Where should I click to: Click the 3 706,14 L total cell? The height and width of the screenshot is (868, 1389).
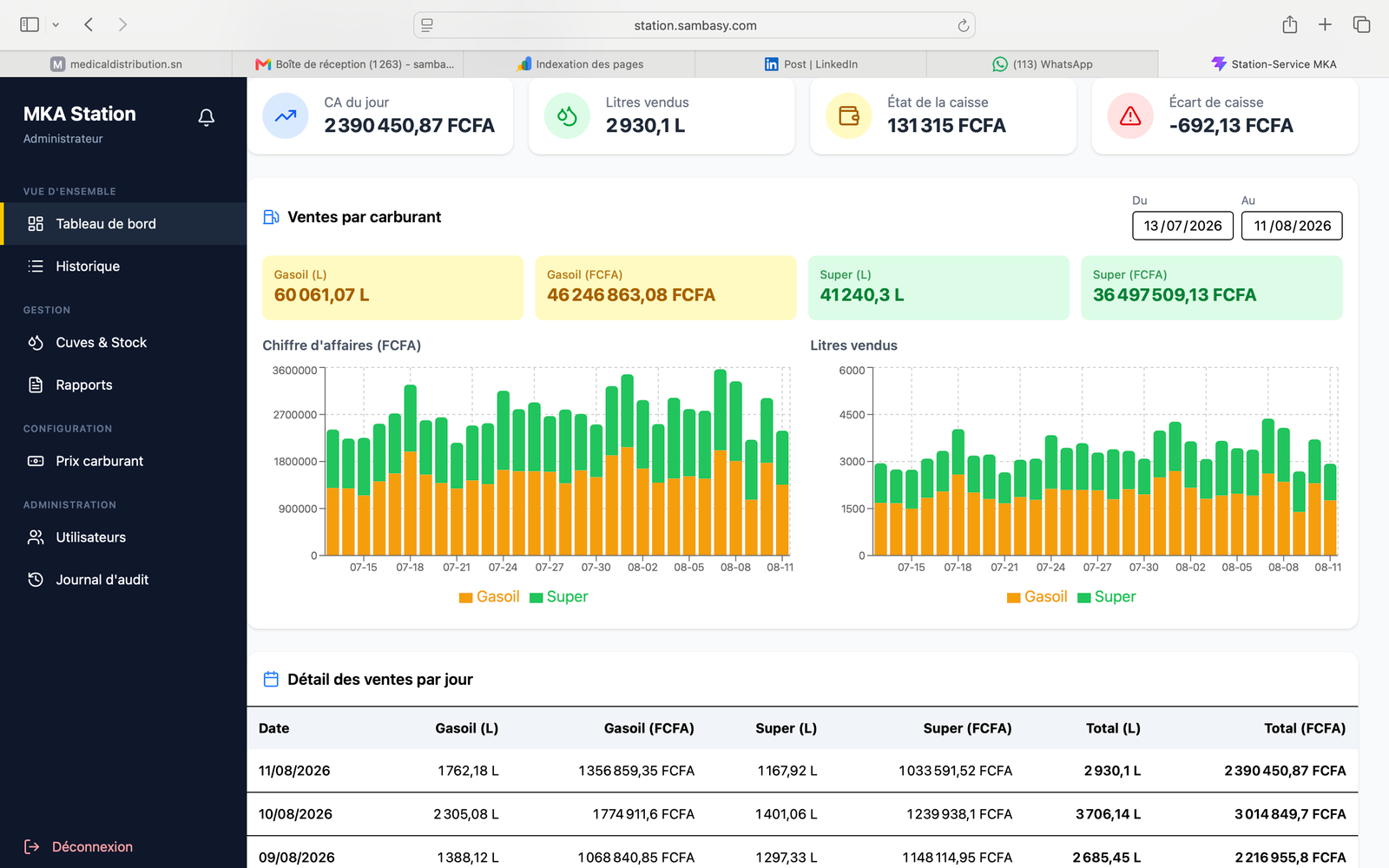tap(1108, 814)
